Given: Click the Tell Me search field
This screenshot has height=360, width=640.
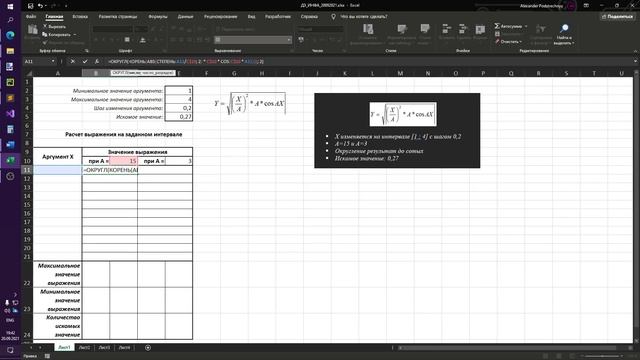Looking at the screenshot, I should tap(364, 17).
